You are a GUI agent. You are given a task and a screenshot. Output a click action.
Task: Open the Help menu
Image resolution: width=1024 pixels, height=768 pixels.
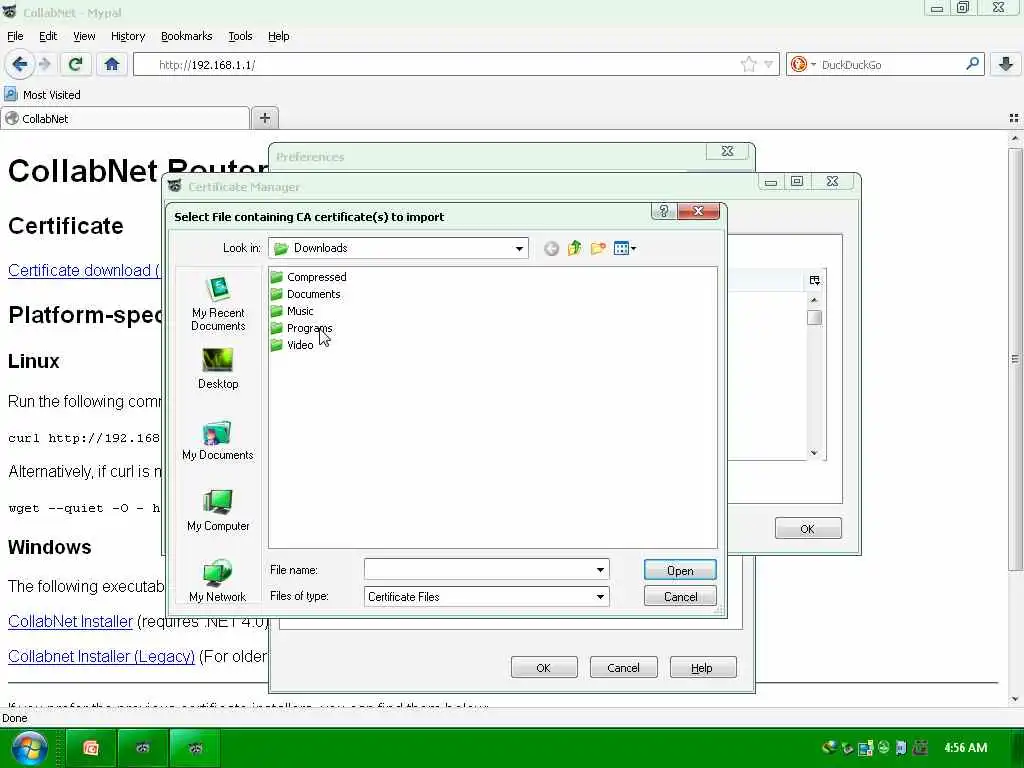pos(278,36)
